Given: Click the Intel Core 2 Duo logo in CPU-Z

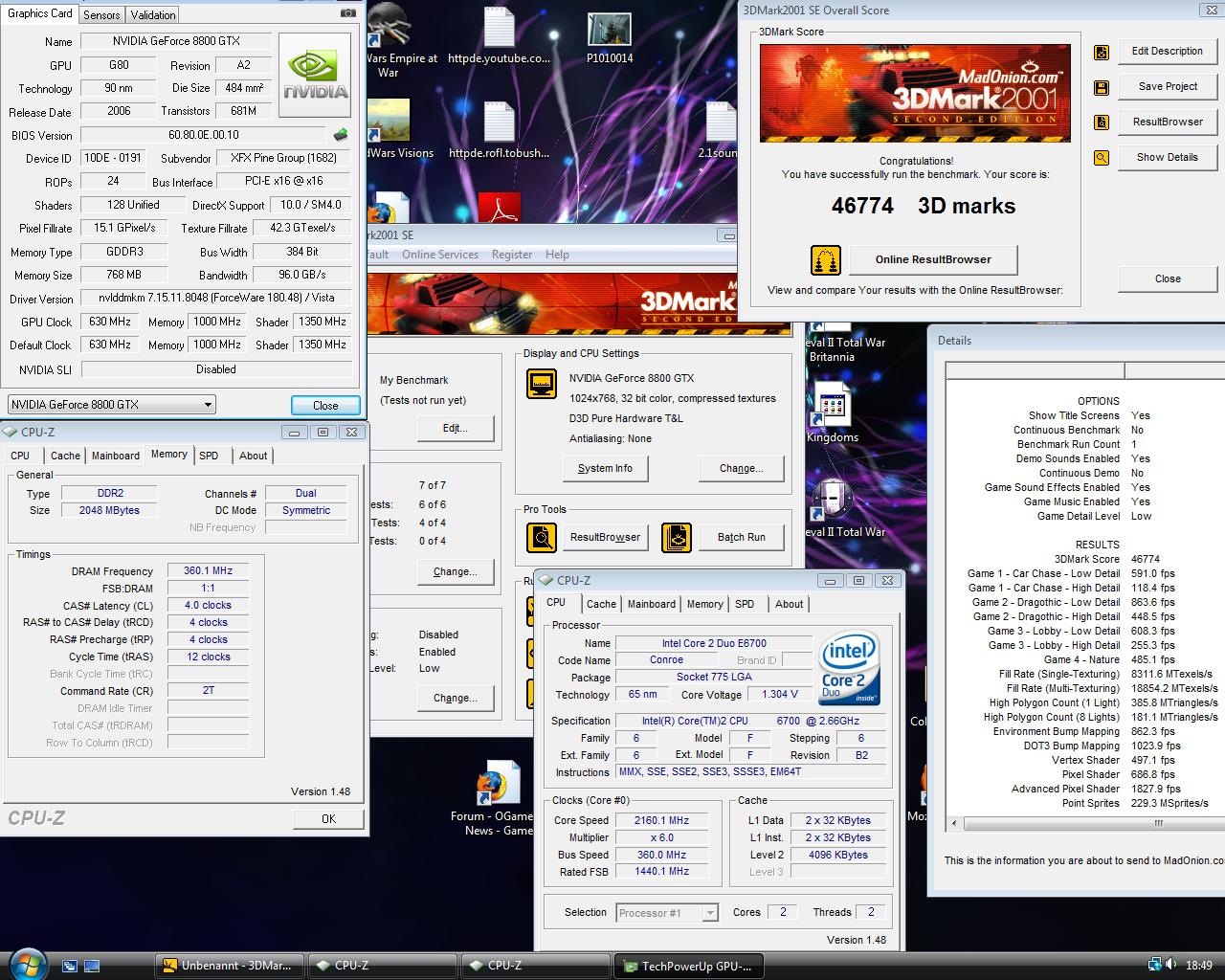Looking at the screenshot, I should point(850,668).
